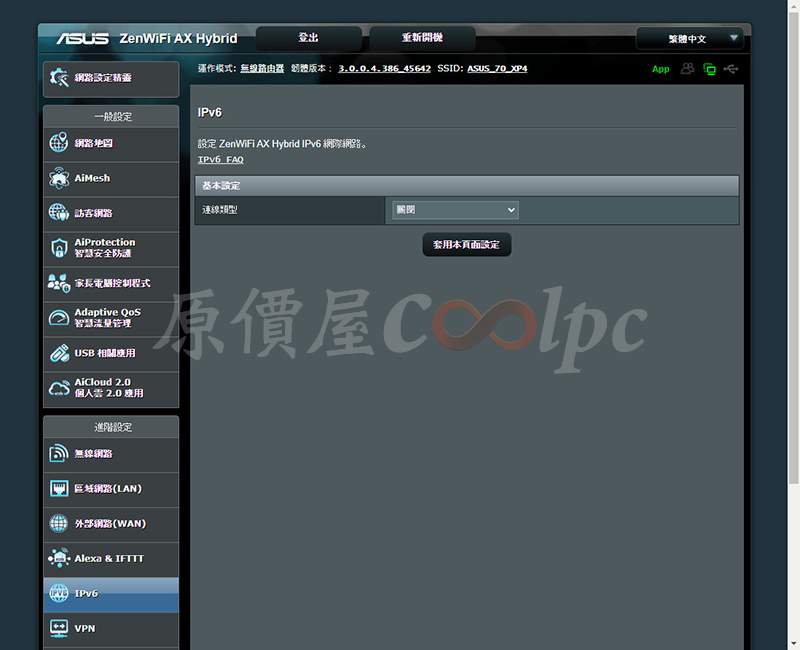Open parental controls people icon
The width and height of the screenshot is (800, 650).
tap(59, 283)
